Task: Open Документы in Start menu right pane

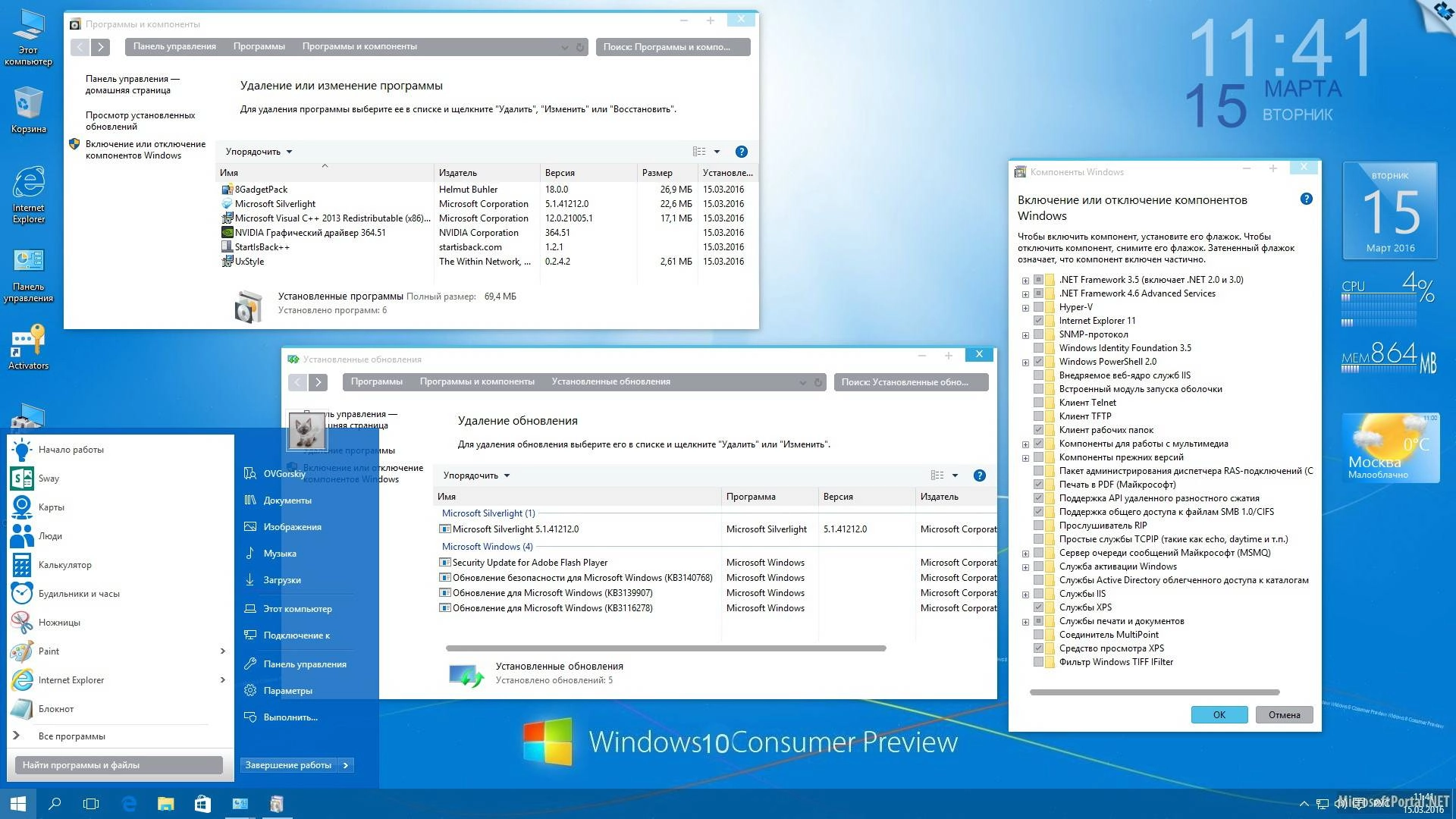Action: (x=287, y=500)
